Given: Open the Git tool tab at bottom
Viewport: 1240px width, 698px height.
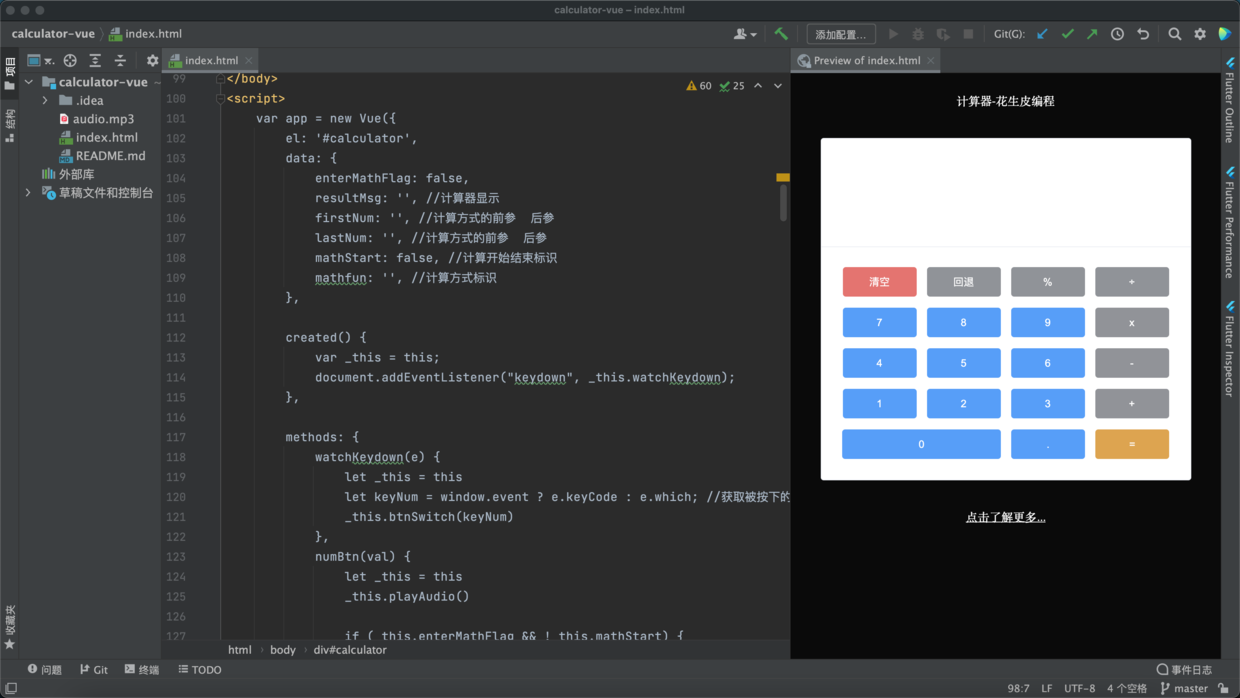Looking at the screenshot, I should (x=94, y=670).
